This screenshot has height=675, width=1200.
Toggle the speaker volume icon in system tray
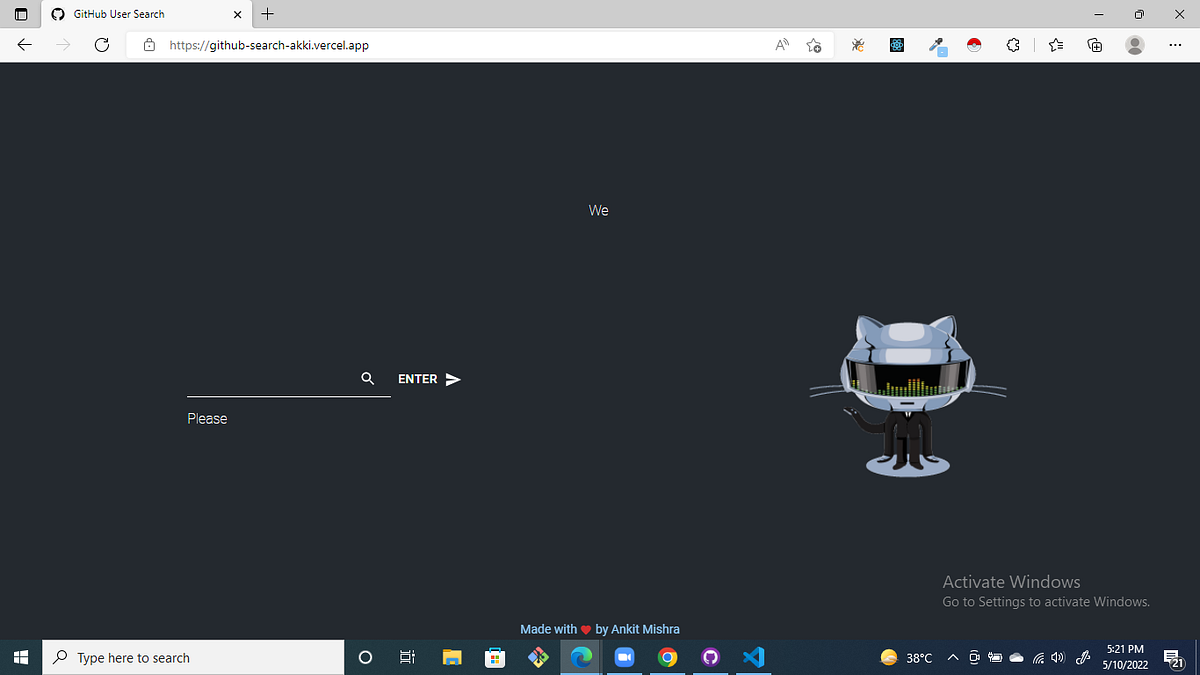point(1057,658)
